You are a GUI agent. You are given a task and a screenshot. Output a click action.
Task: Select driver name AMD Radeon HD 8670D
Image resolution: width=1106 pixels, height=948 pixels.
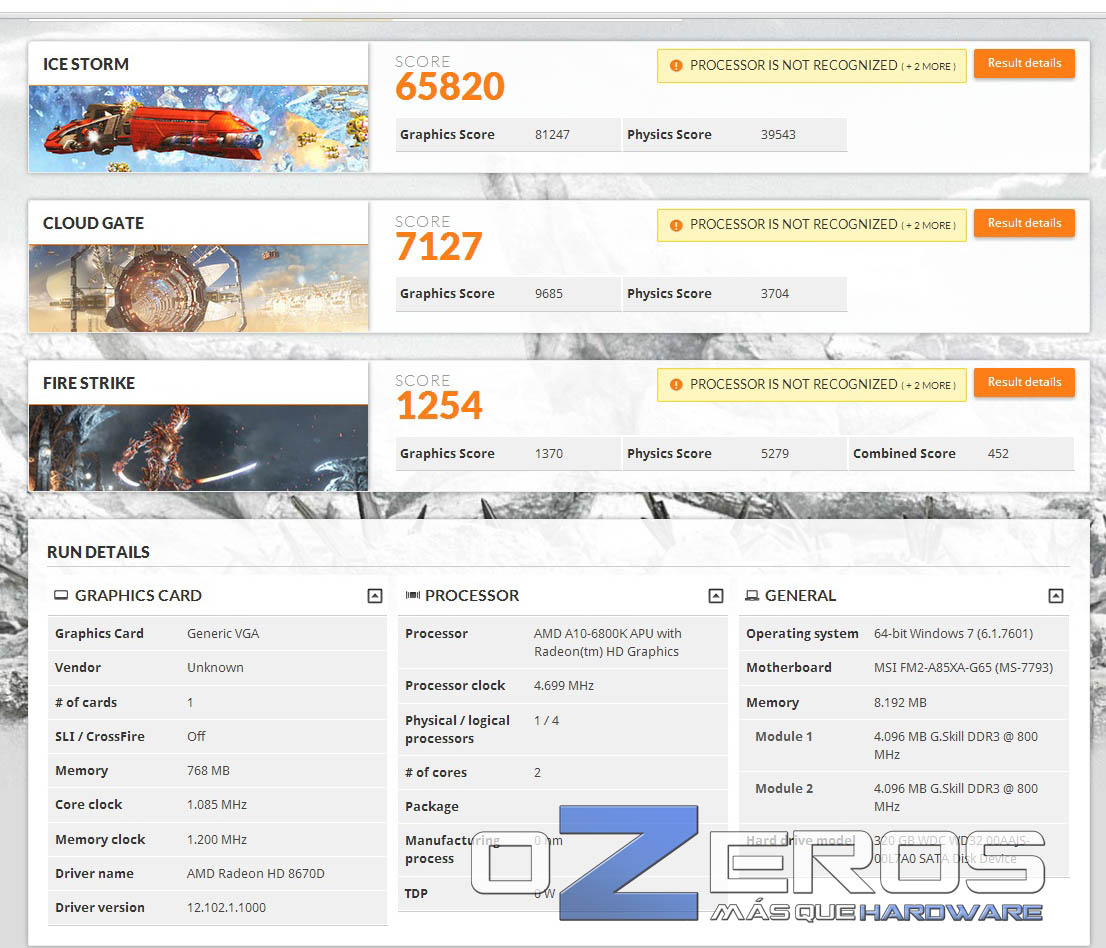[x=255, y=873]
